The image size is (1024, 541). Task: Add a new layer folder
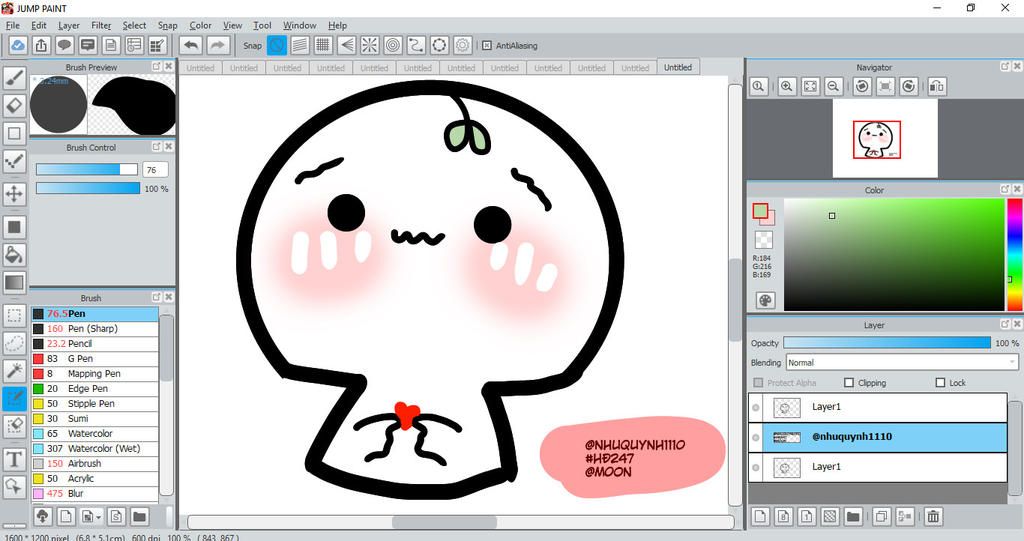[x=853, y=517]
